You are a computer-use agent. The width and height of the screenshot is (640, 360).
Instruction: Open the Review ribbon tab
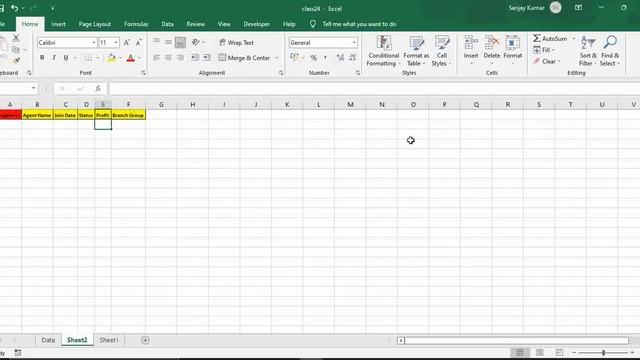(x=196, y=24)
